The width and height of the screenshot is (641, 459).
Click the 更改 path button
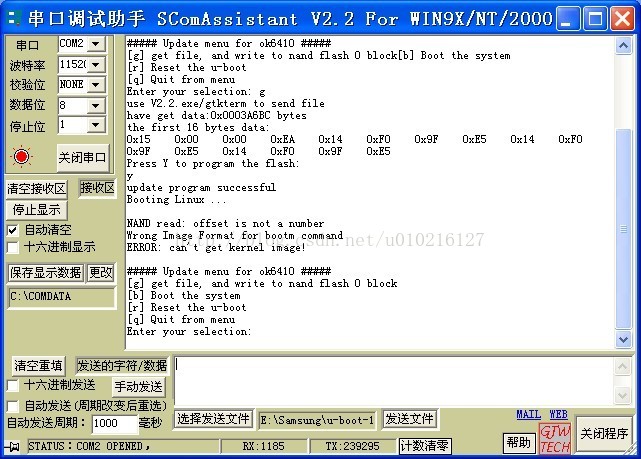click(101, 273)
